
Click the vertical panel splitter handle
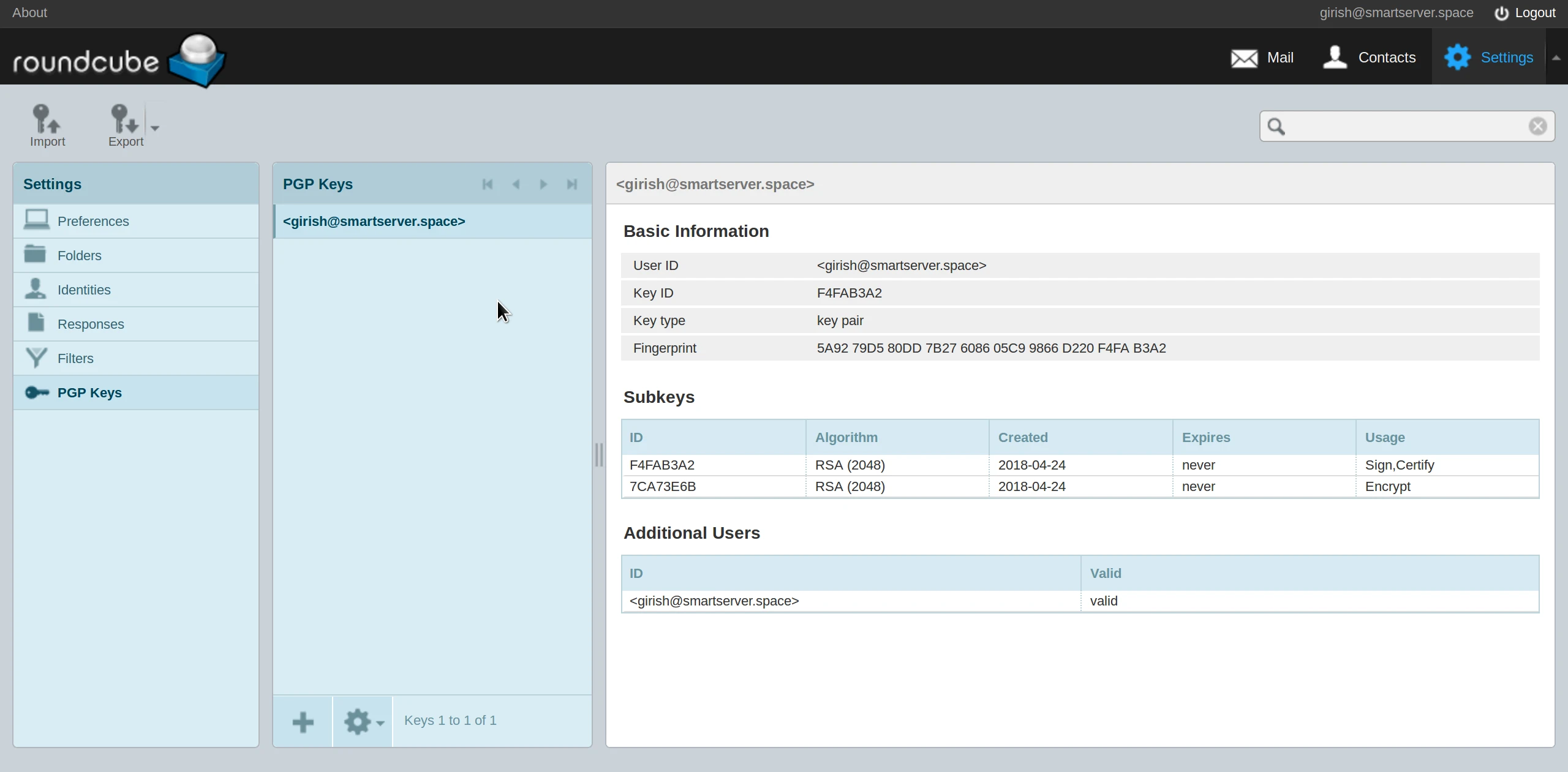pos(599,455)
